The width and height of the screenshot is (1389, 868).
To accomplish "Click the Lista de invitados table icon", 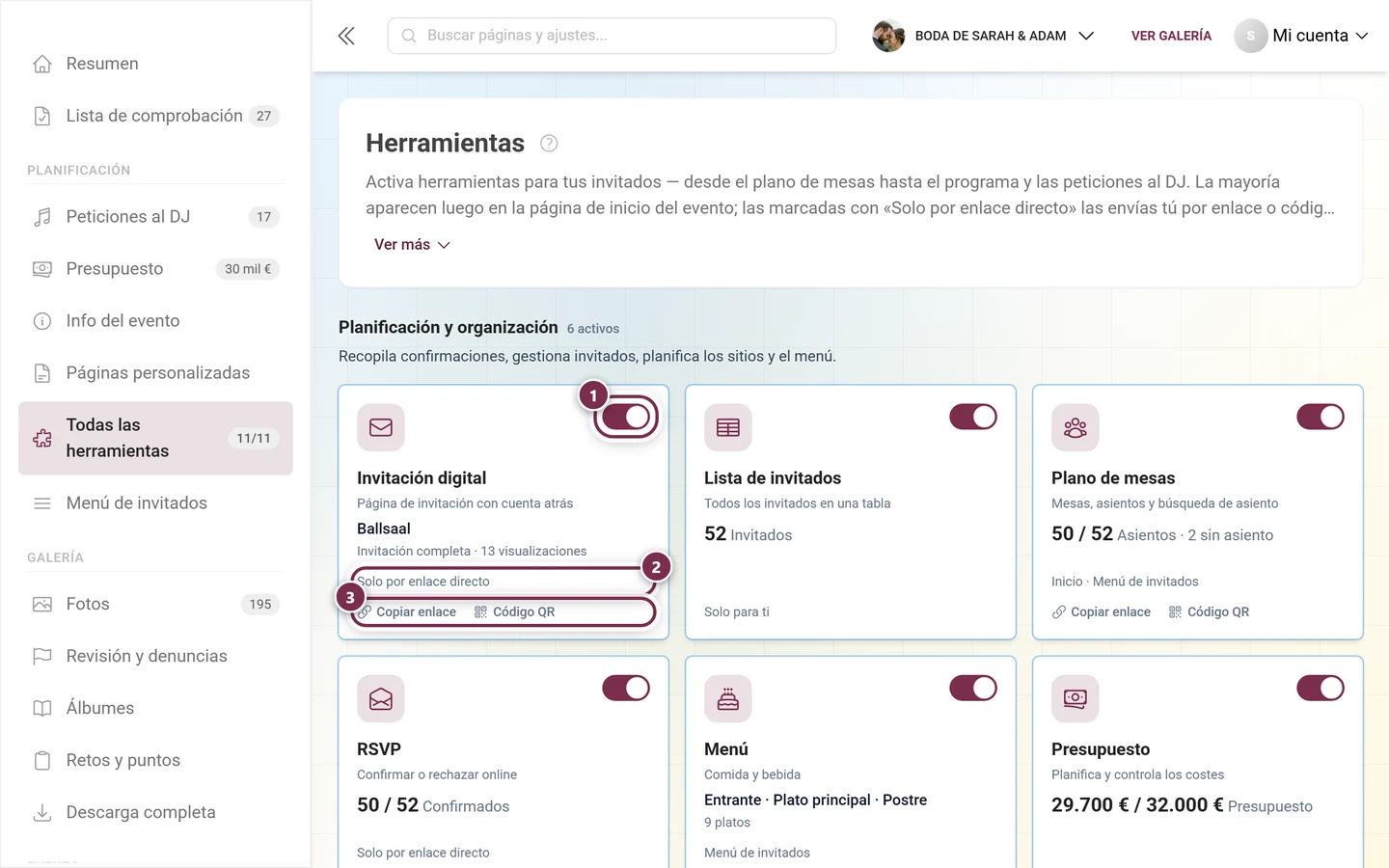I will [728, 427].
